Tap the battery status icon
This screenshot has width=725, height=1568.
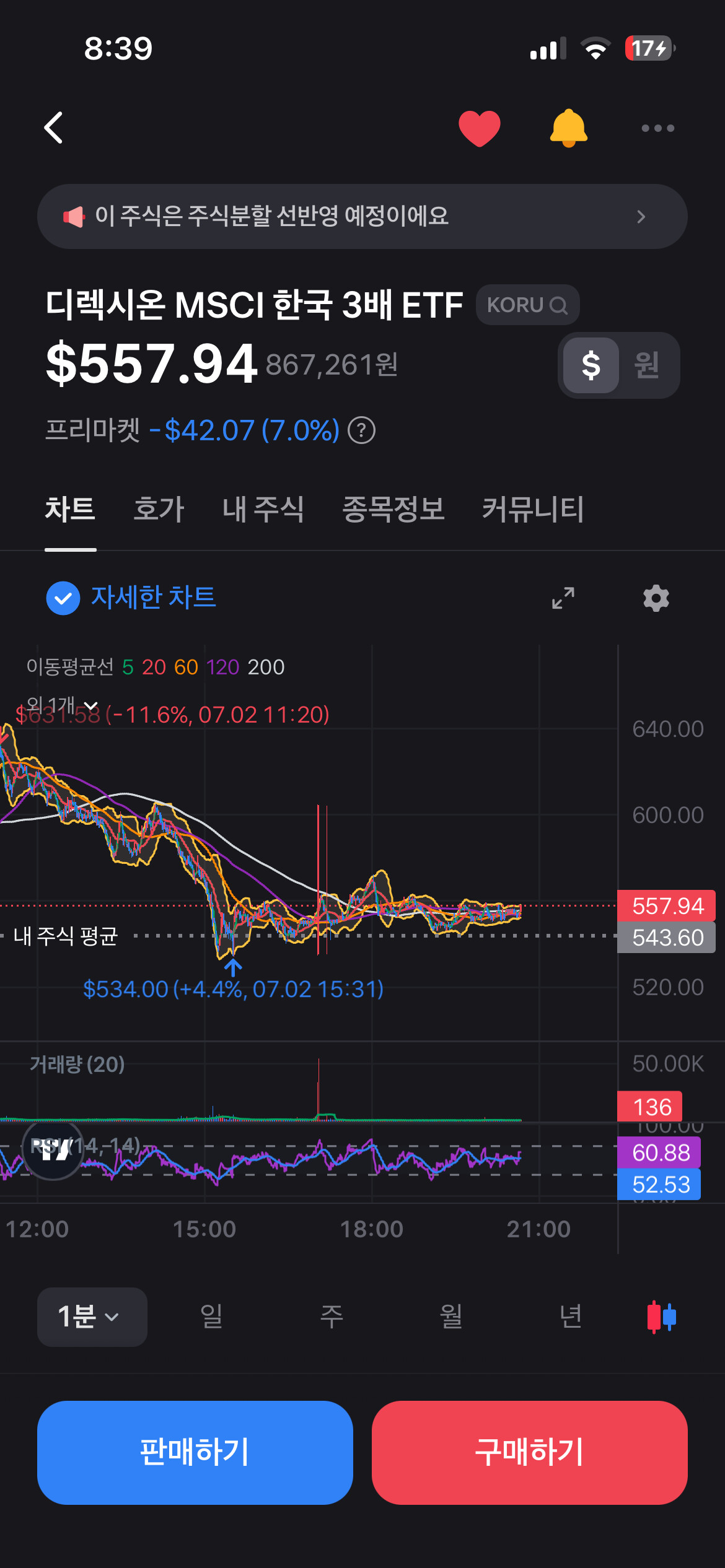pos(650,48)
